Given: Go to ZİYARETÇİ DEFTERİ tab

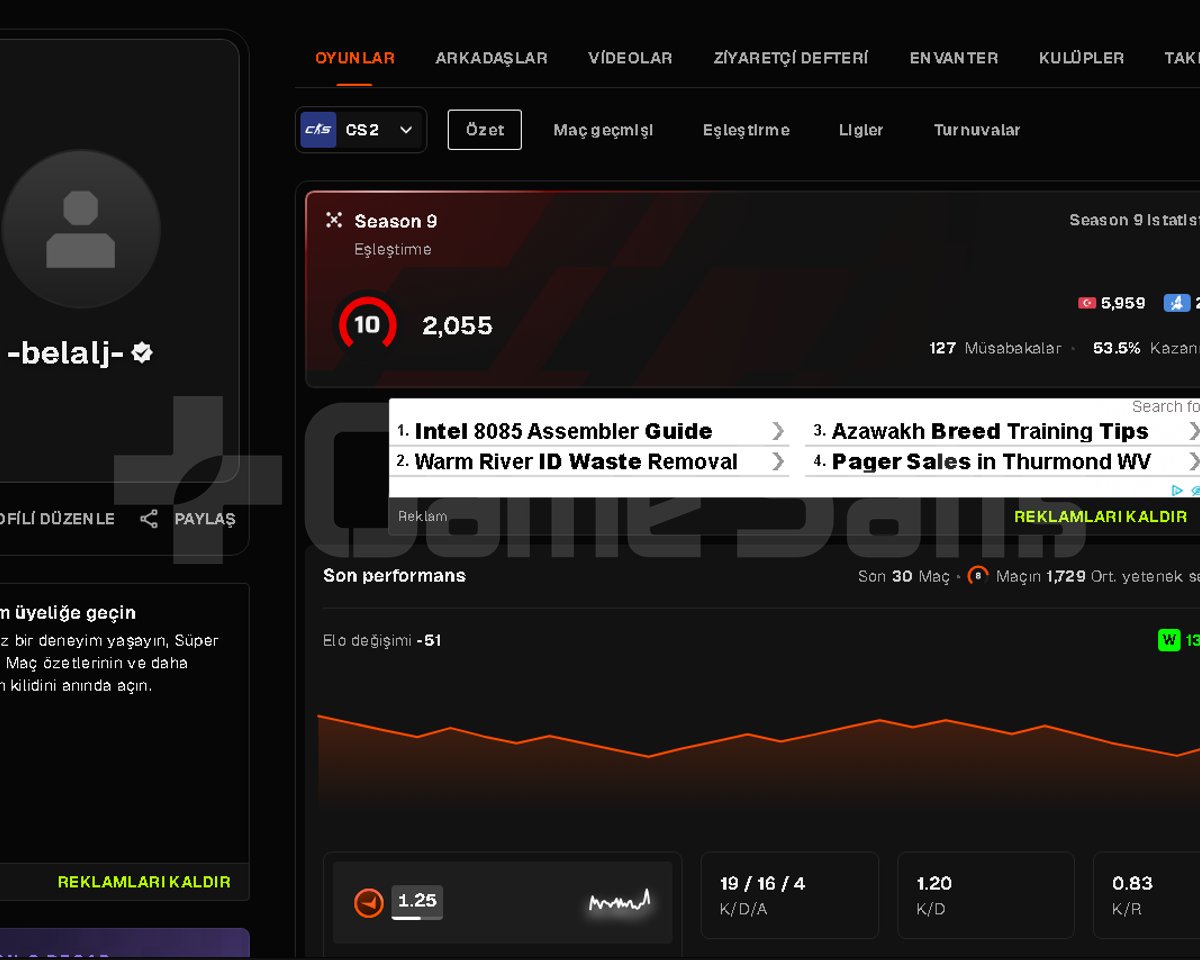Looking at the screenshot, I should point(791,58).
